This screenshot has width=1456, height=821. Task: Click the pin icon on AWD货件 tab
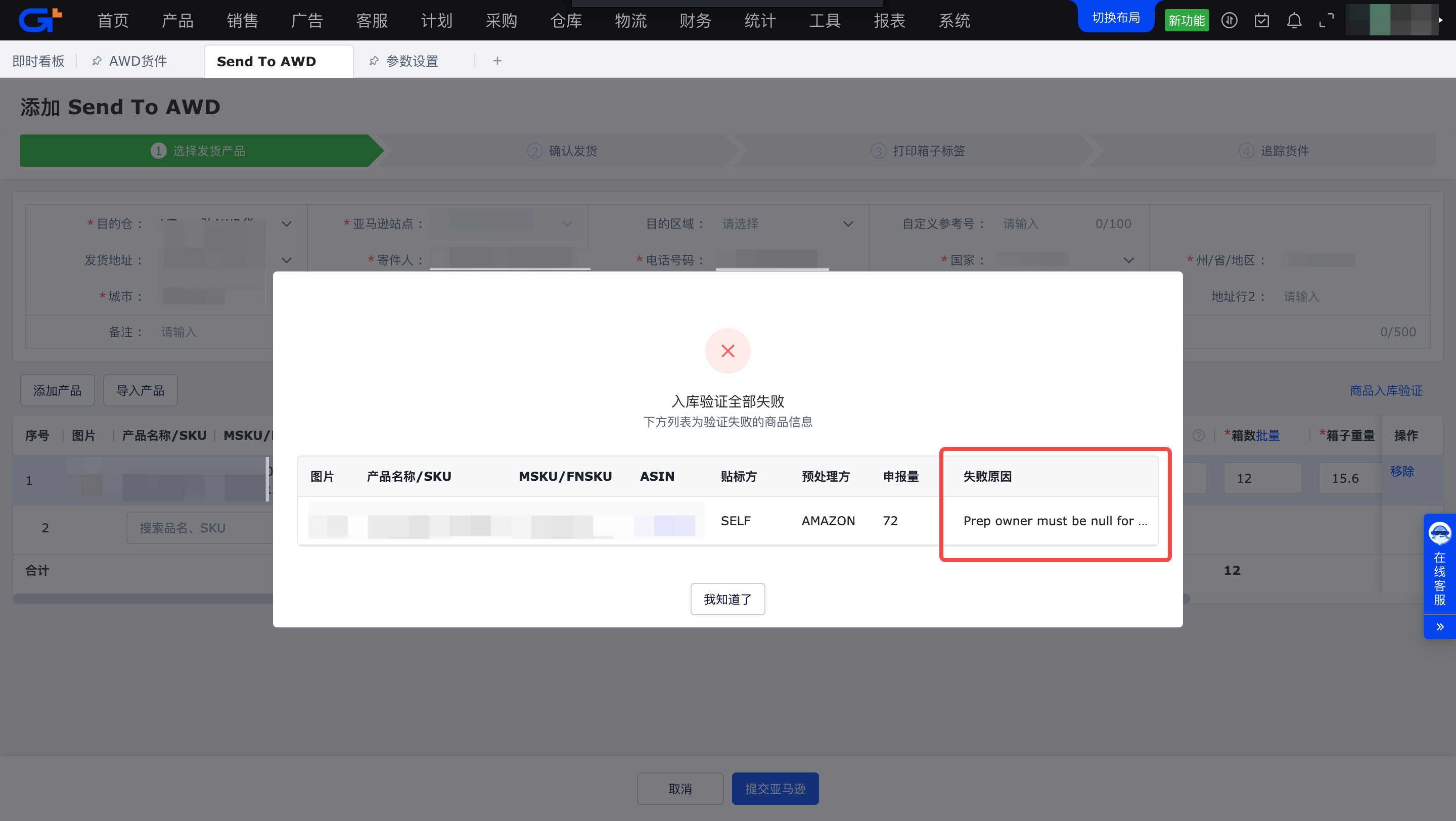click(97, 61)
